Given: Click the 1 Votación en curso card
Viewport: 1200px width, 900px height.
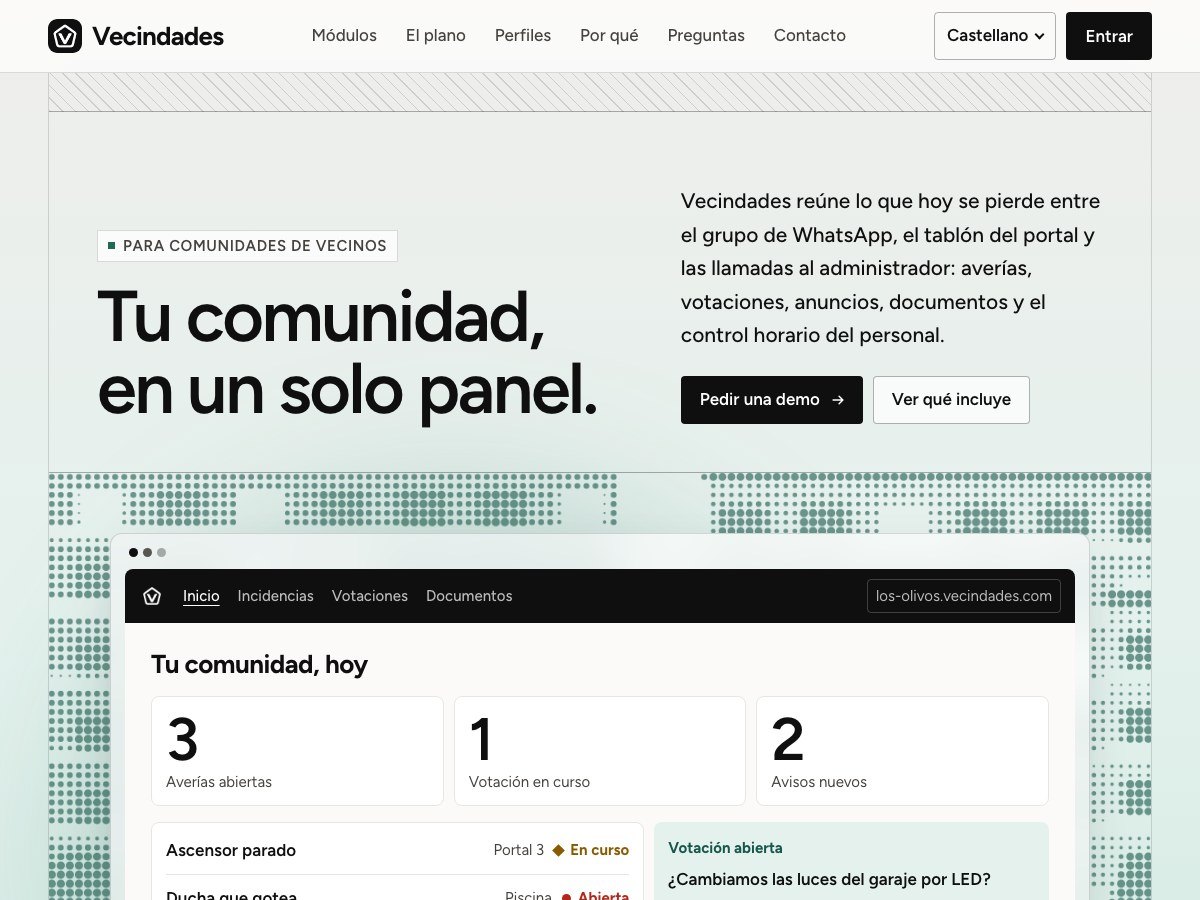Looking at the screenshot, I should point(600,751).
